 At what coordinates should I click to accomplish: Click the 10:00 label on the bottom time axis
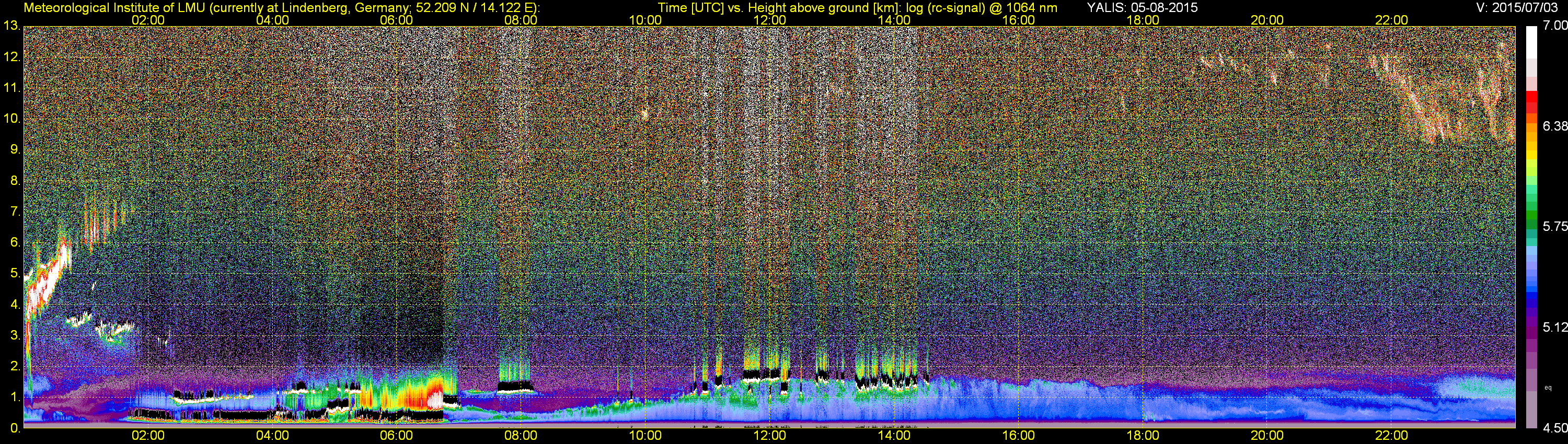point(645,436)
